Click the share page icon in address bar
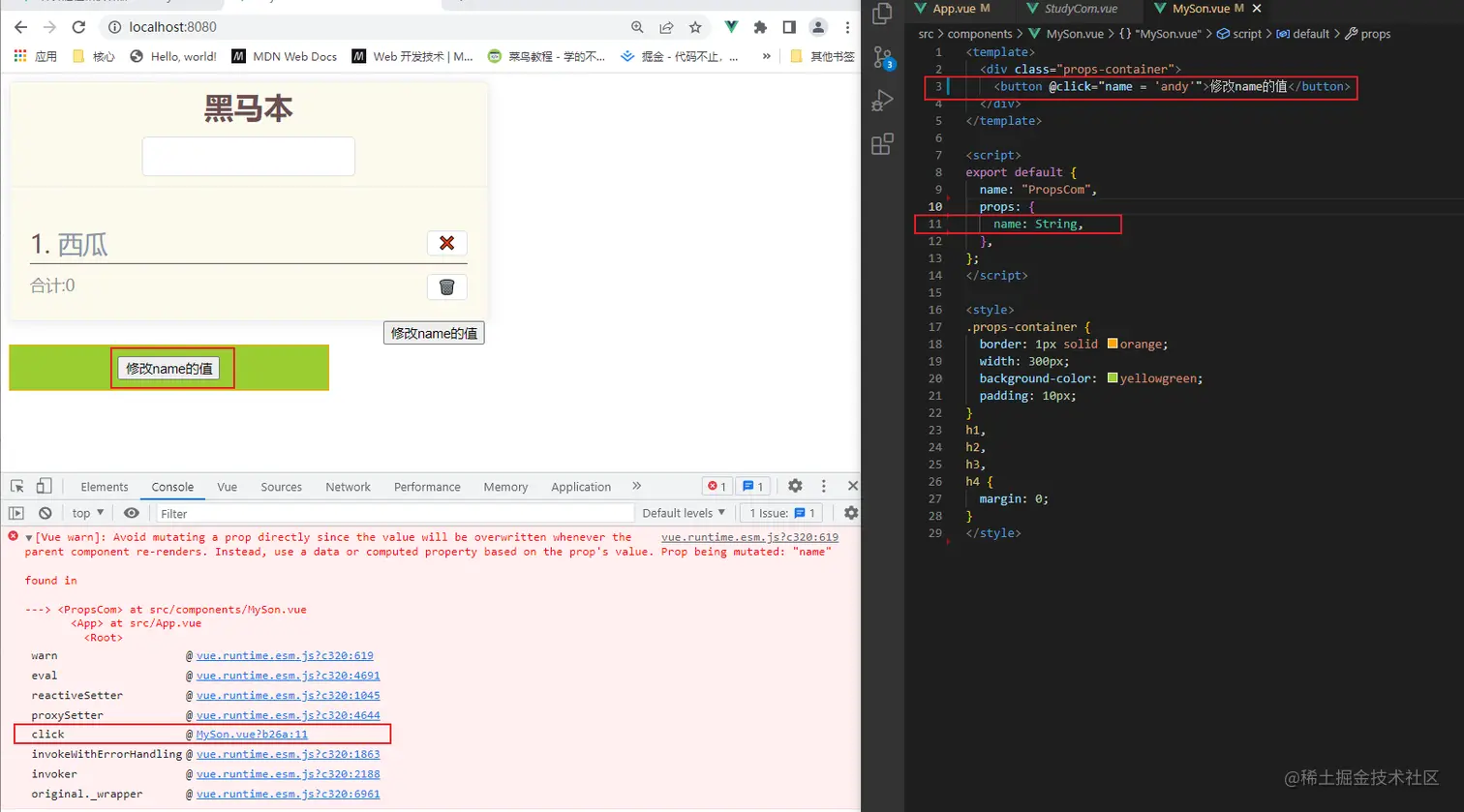 (666, 27)
